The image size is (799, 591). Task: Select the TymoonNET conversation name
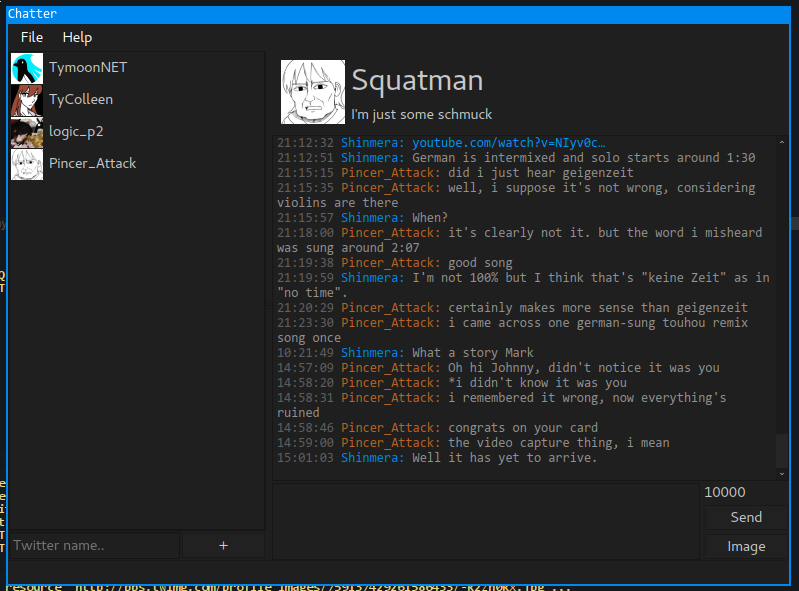[88, 68]
